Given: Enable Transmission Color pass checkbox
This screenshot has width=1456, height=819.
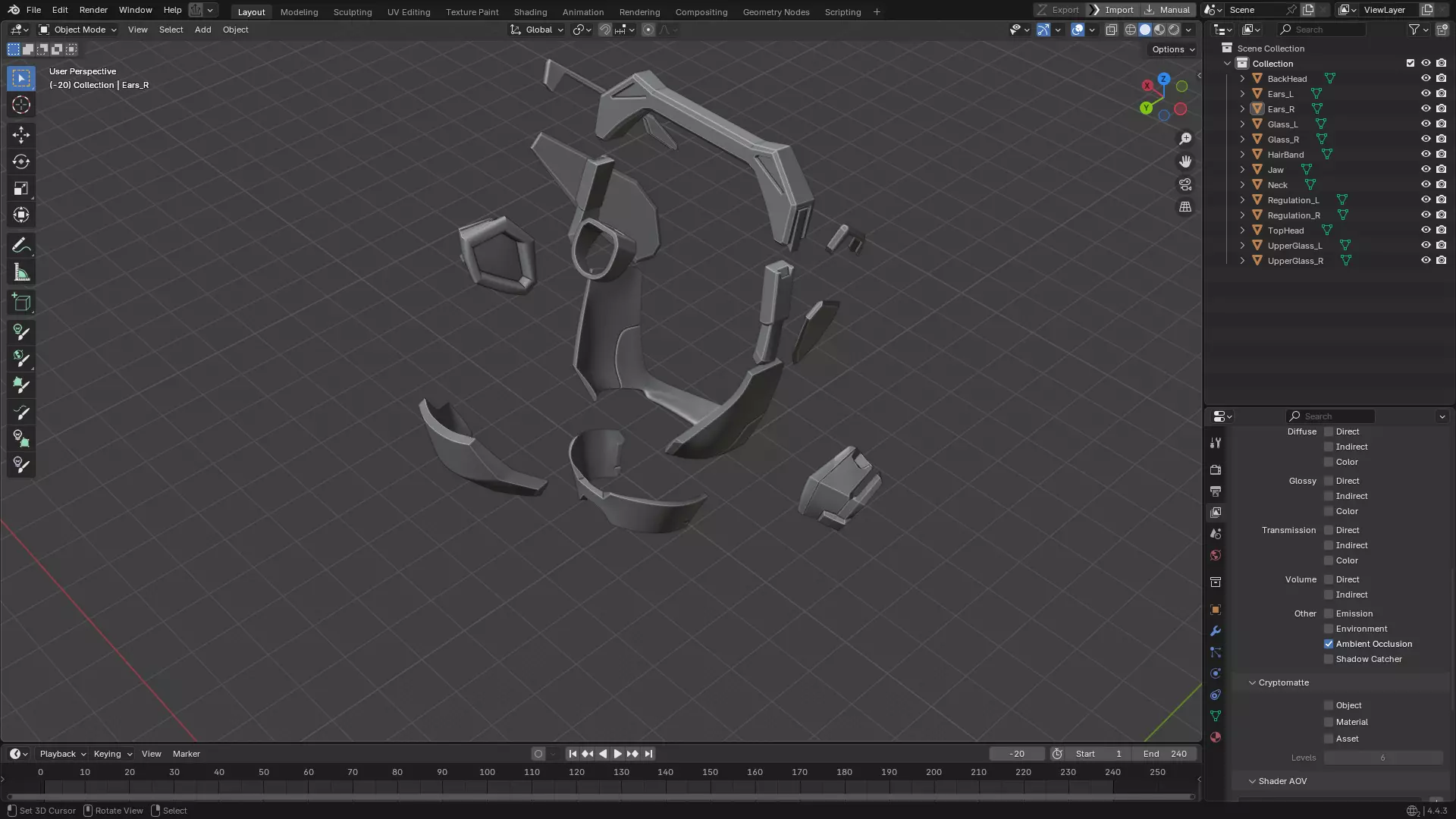Looking at the screenshot, I should tap(1329, 560).
